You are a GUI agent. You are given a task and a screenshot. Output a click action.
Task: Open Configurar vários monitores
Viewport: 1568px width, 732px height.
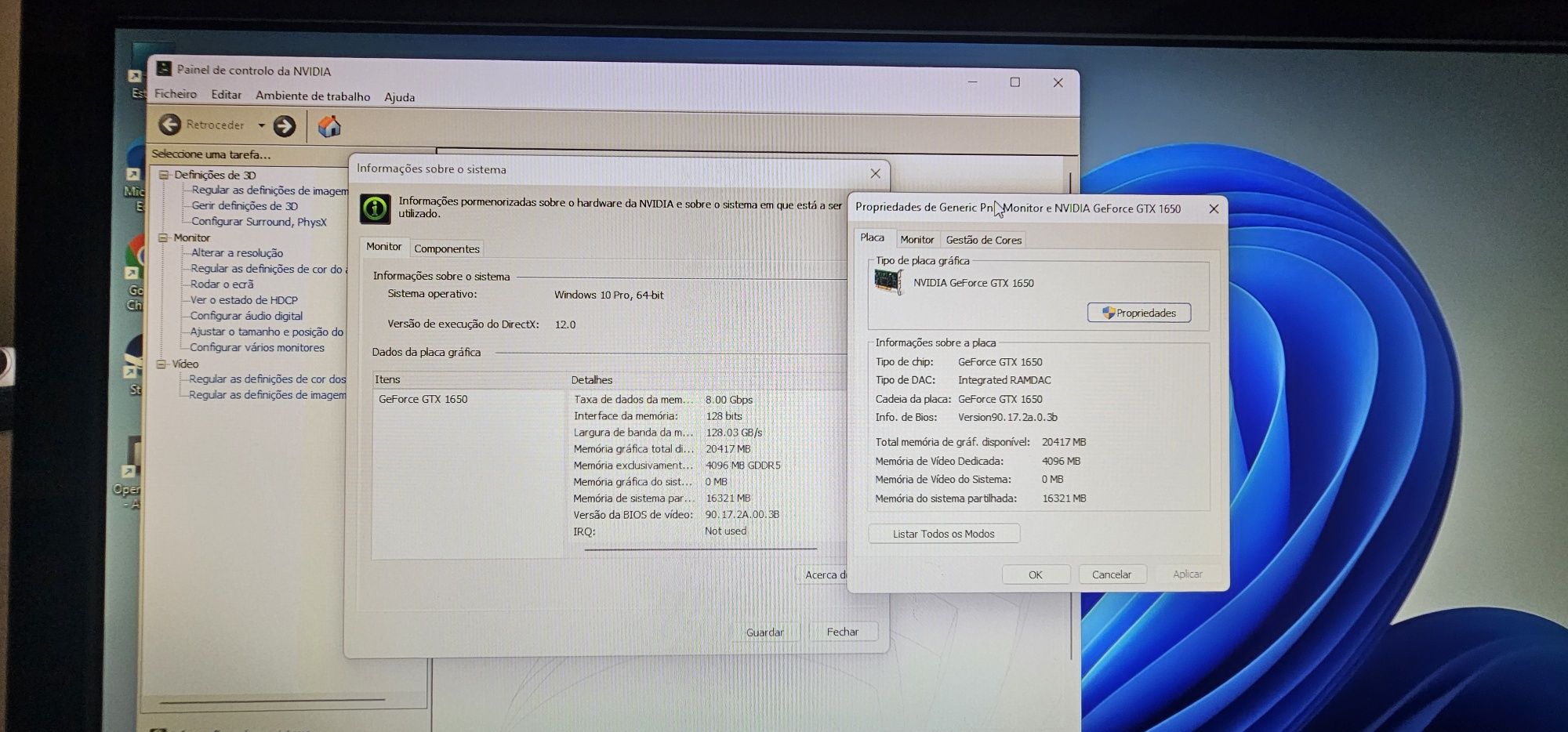pyautogui.click(x=256, y=347)
